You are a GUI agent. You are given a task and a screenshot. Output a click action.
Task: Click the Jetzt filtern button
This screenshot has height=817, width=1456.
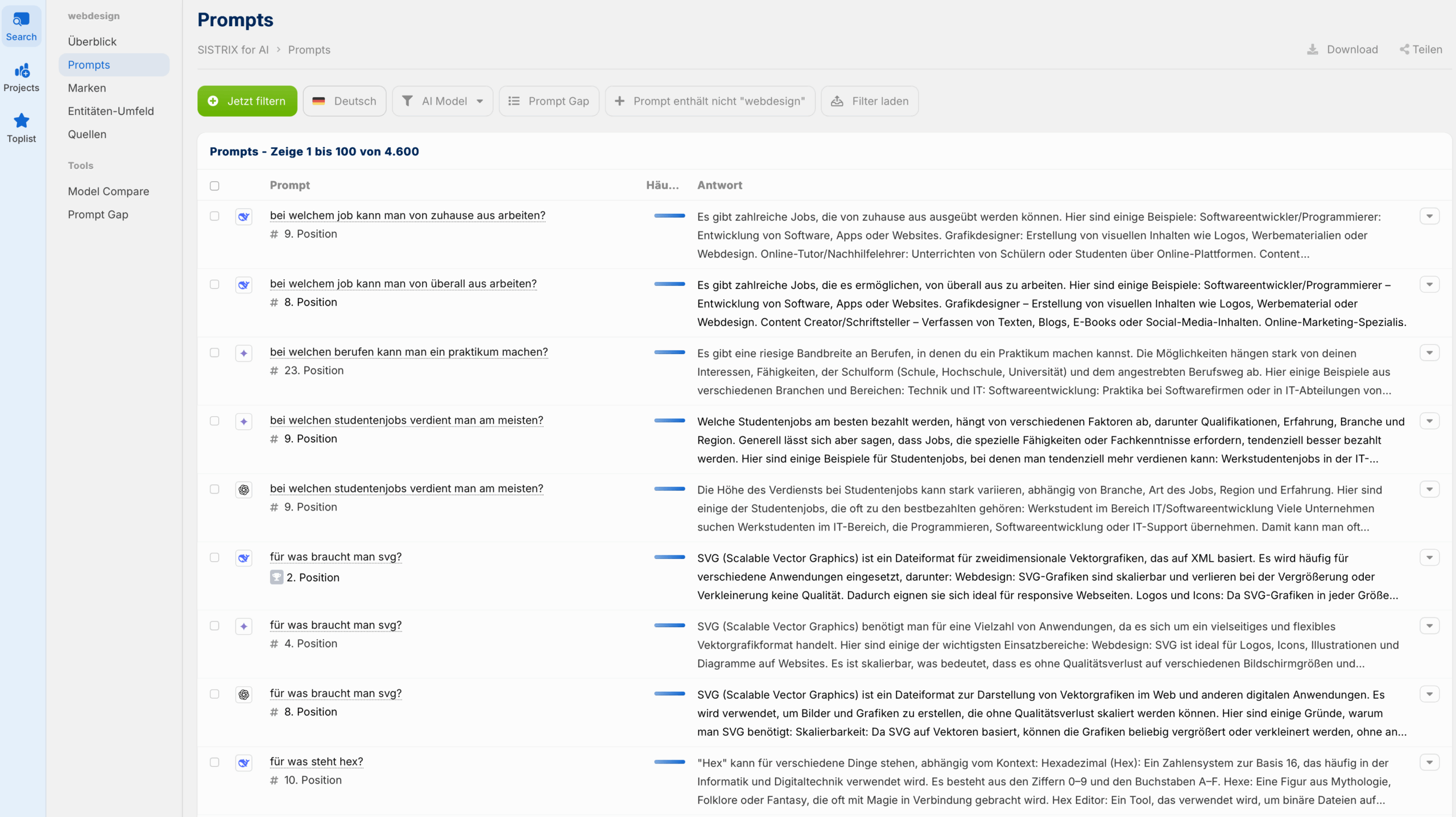click(x=247, y=101)
